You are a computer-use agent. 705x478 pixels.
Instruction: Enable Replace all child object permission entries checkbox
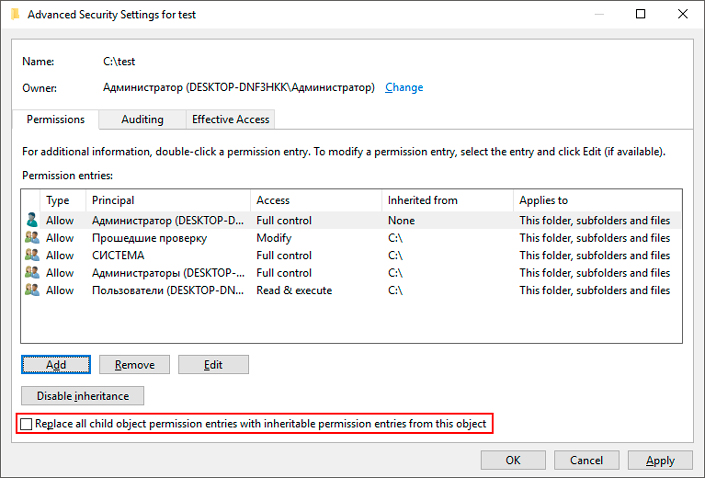click(26, 424)
